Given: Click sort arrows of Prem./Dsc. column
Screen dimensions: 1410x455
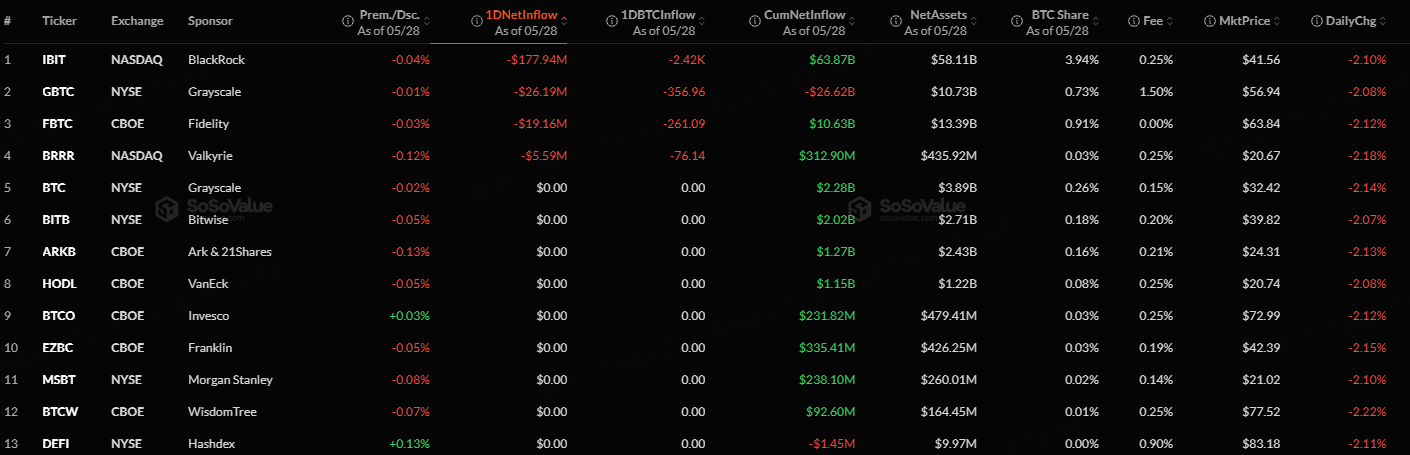Looking at the screenshot, I should point(427,20).
